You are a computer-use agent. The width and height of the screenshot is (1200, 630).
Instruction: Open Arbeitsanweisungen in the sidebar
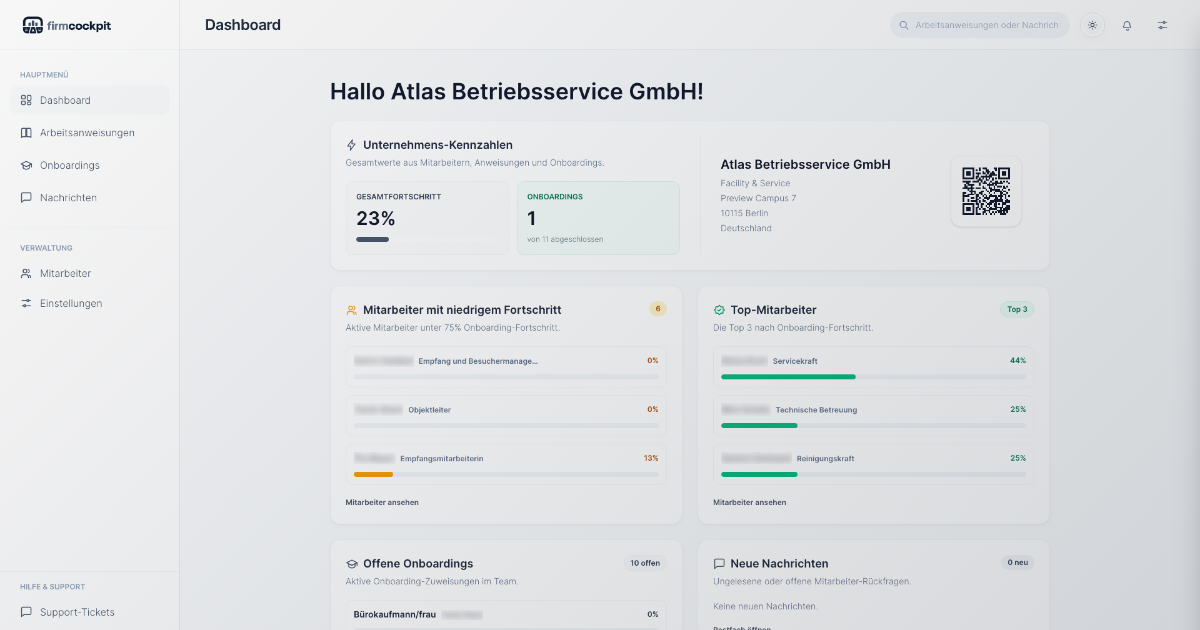coord(87,133)
